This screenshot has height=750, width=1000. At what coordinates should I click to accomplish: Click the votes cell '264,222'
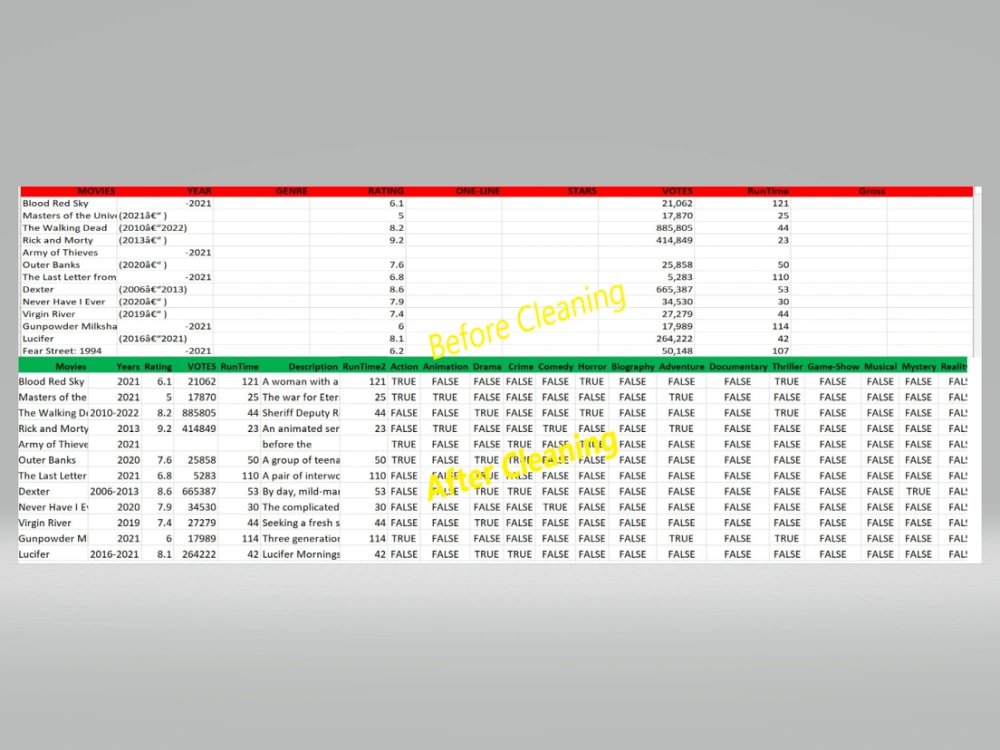(x=674, y=339)
